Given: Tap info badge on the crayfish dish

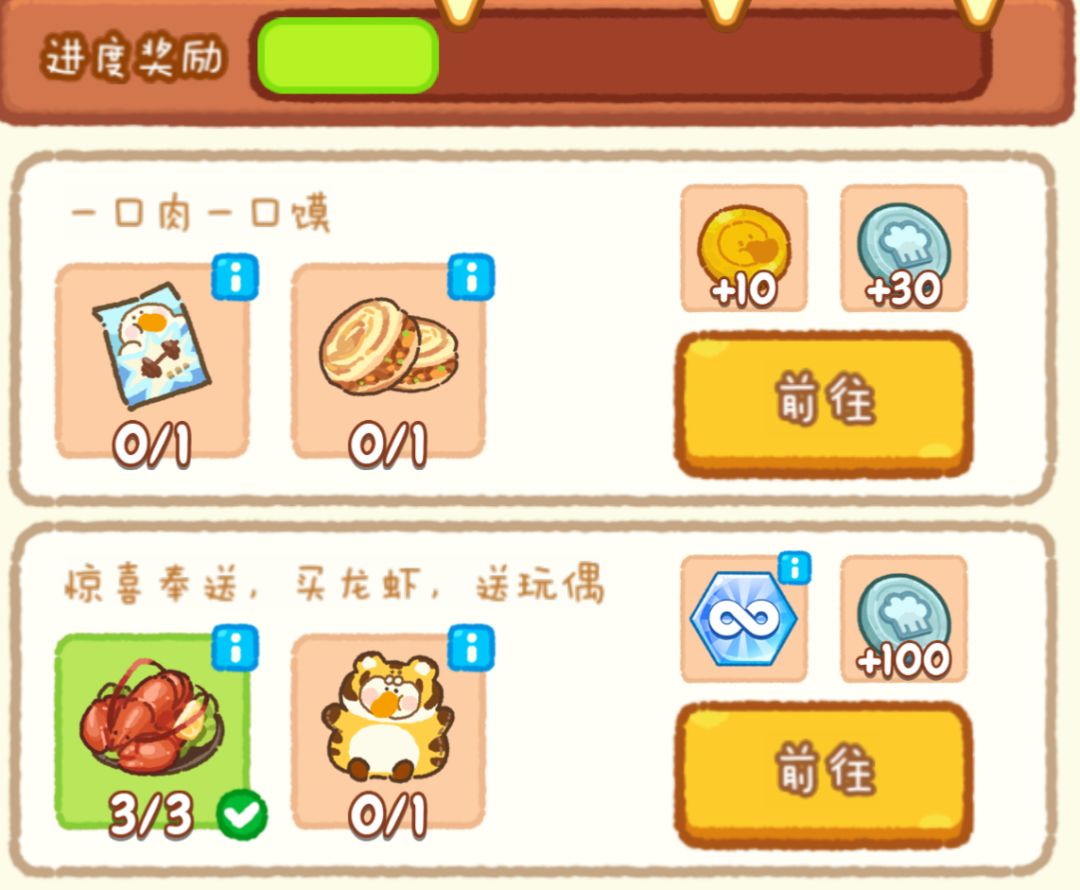Looking at the screenshot, I should [x=235, y=648].
